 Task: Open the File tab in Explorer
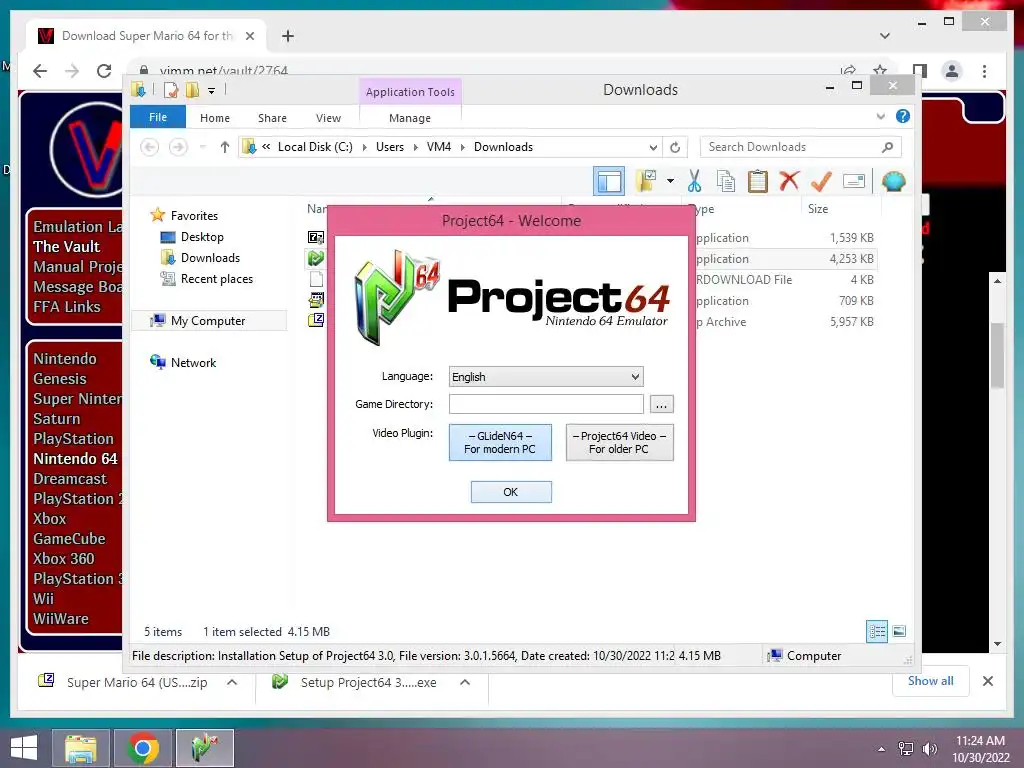tap(158, 117)
